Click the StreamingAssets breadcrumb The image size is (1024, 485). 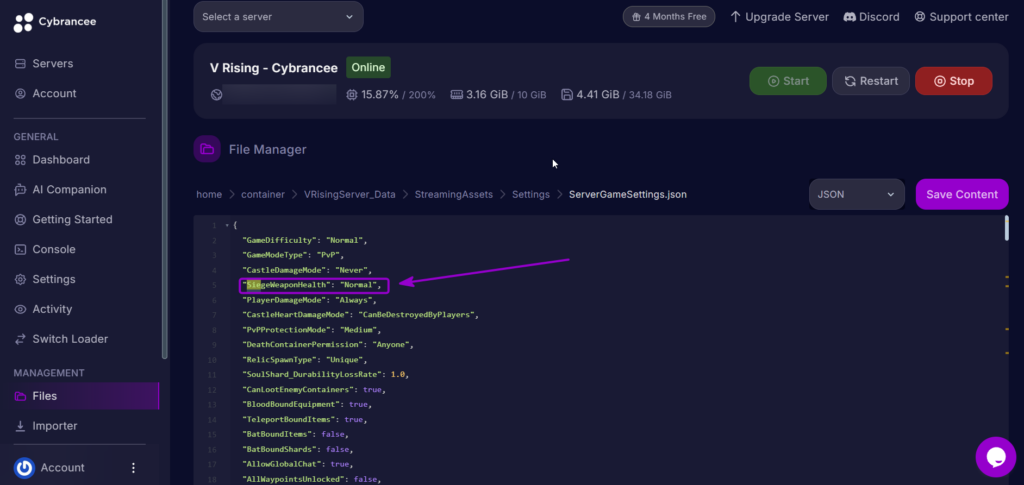coord(454,195)
